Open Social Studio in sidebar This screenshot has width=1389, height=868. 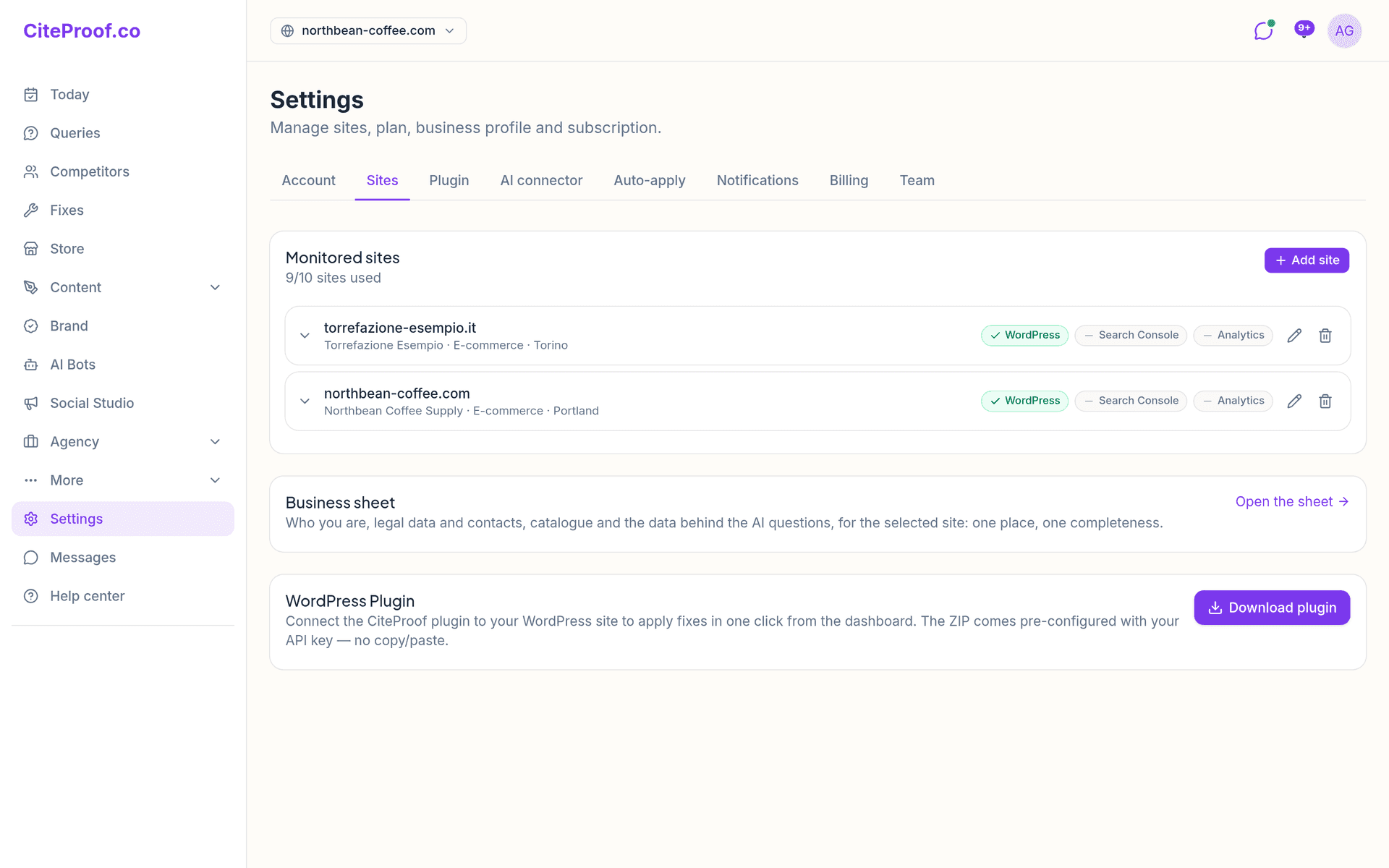click(x=123, y=403)
